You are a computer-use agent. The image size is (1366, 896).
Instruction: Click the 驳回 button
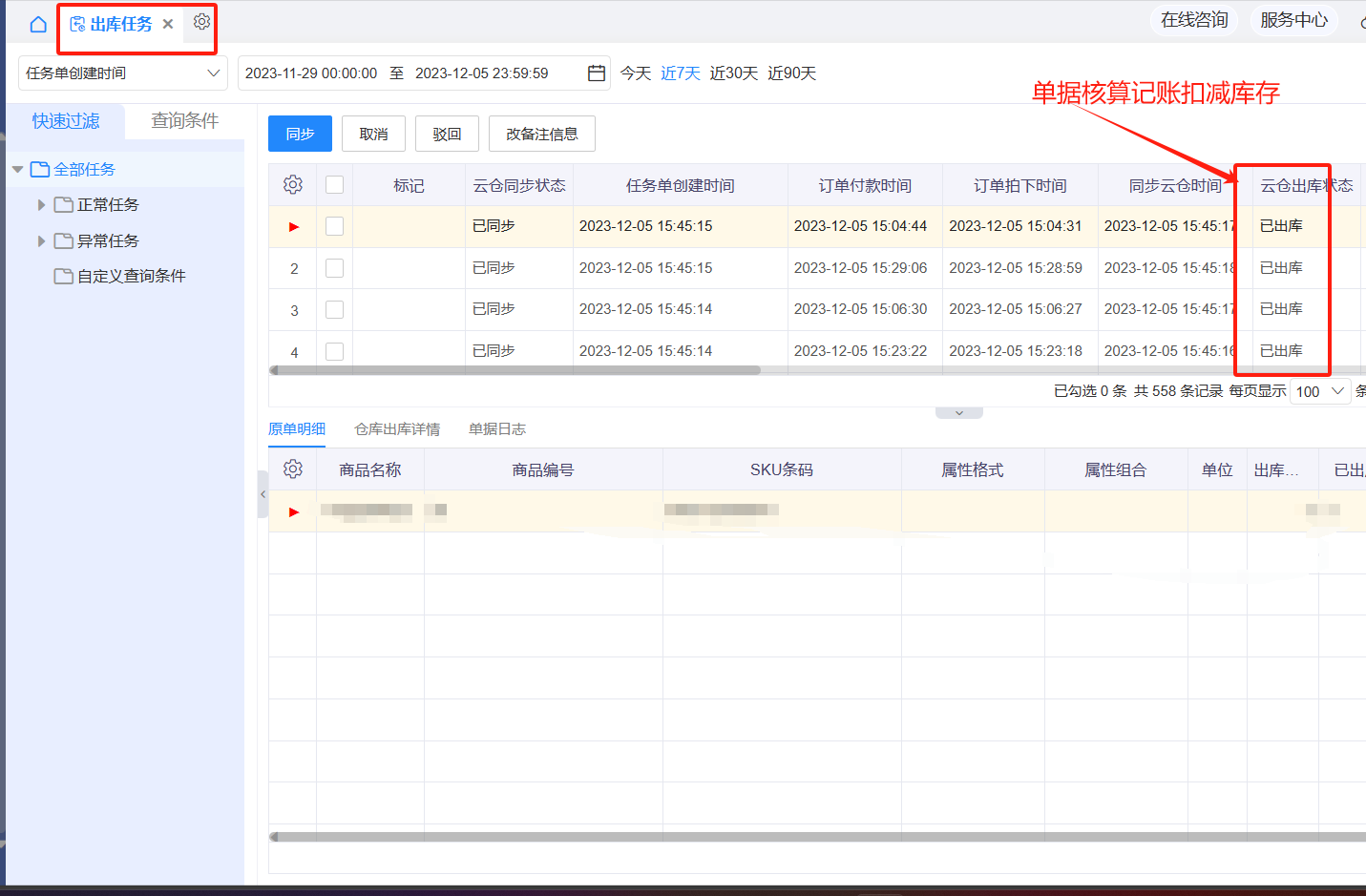click(447, 134)
